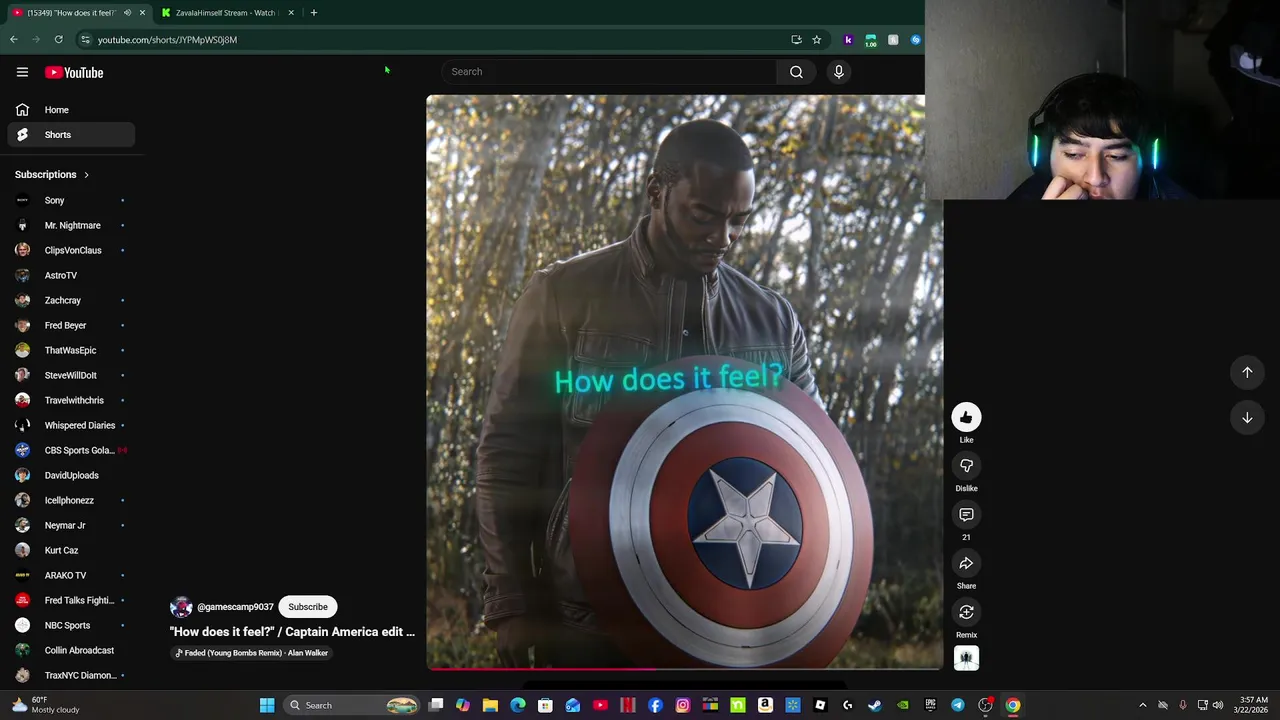Open the YouTube hamburger guide menu
Image resolution: width=1280 pixels, height=720 pixels.
pos(22,72)
